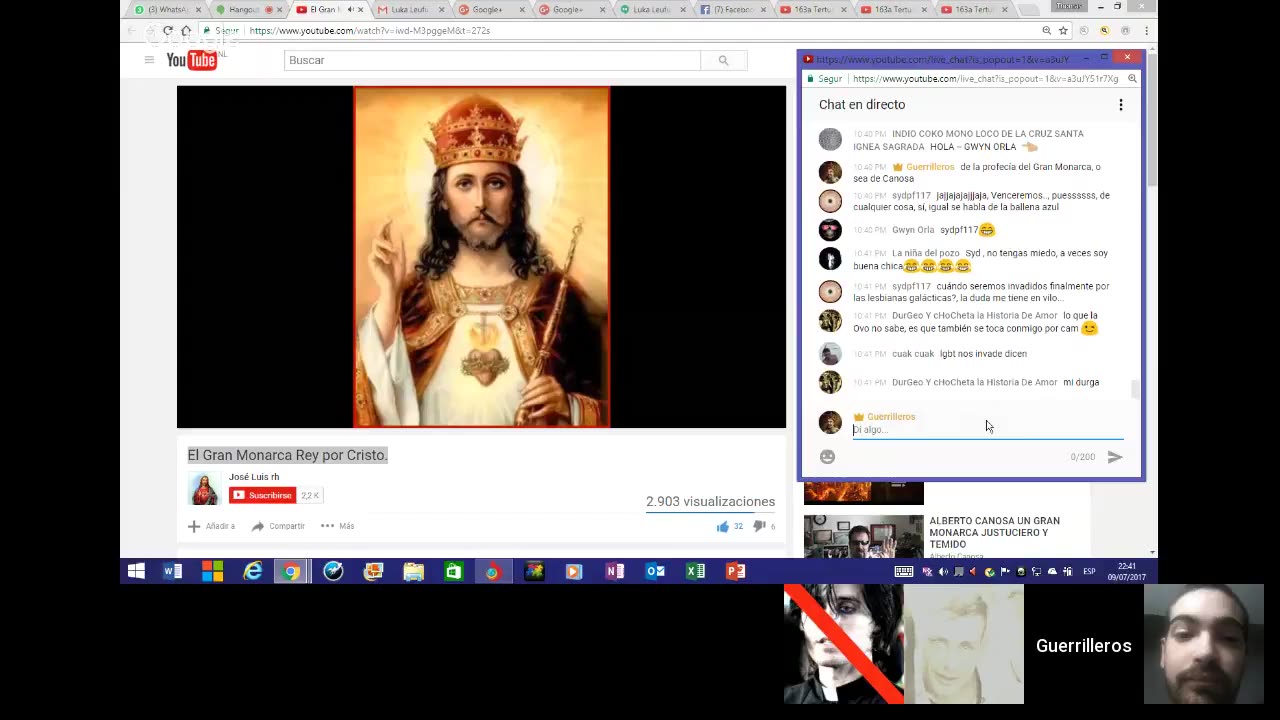Launch Excel from taskbar
Screen dimensions: 1280x720
[695, 571]
